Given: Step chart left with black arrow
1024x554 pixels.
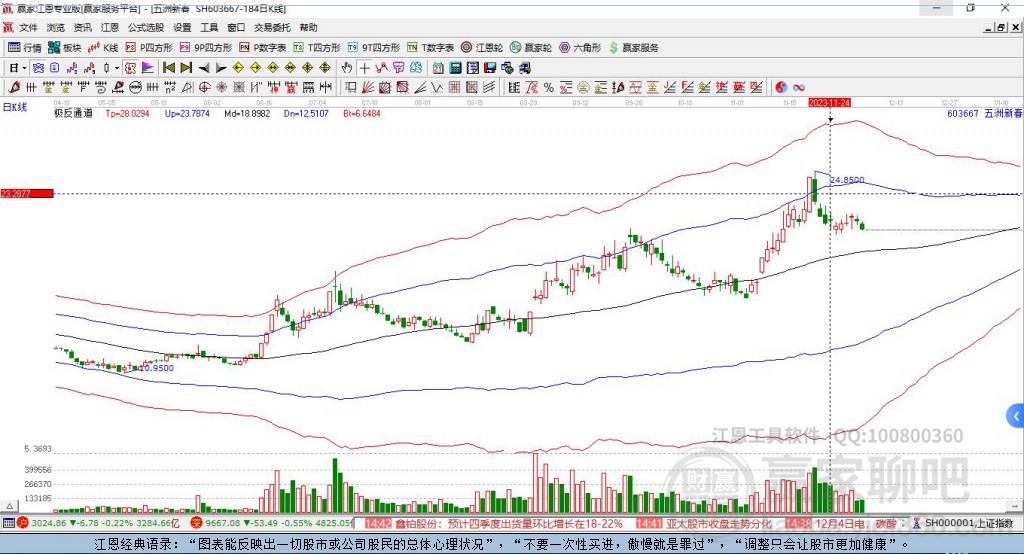Looking at the screenshot, I should click(x=204, y=68).
